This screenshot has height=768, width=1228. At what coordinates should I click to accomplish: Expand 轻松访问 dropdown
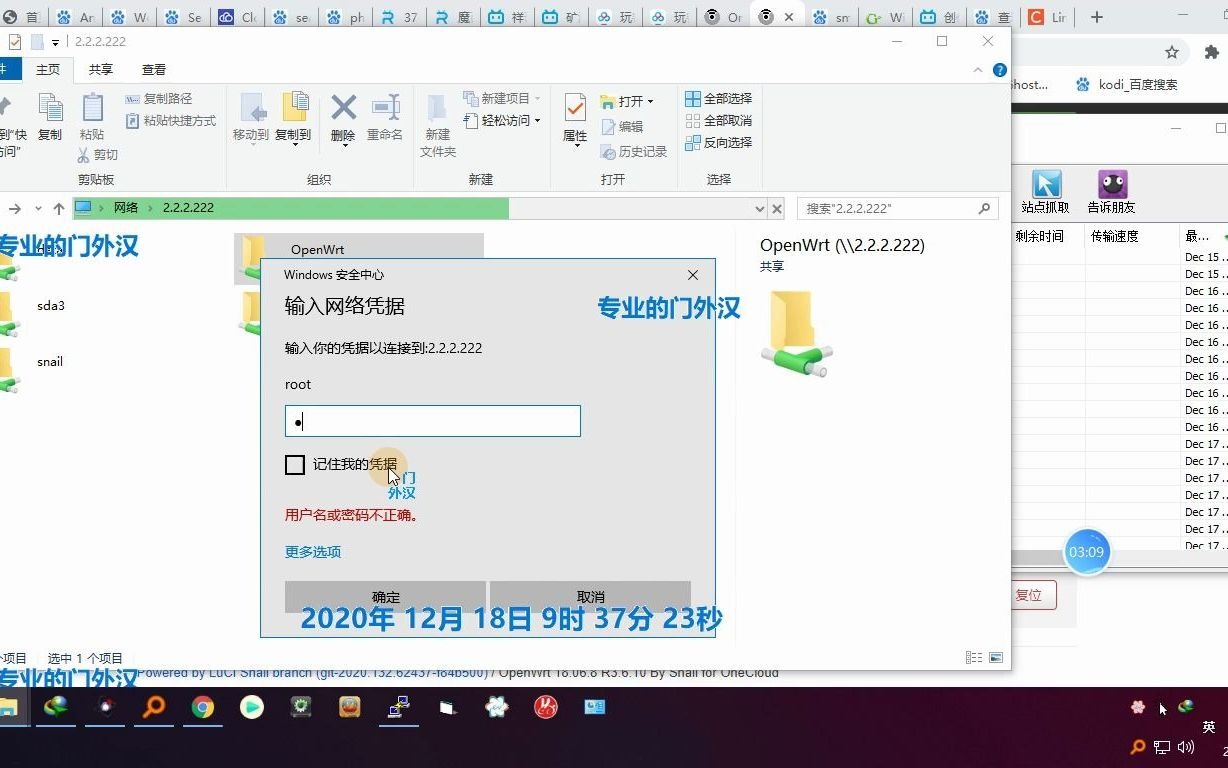(x=537, y=121)
